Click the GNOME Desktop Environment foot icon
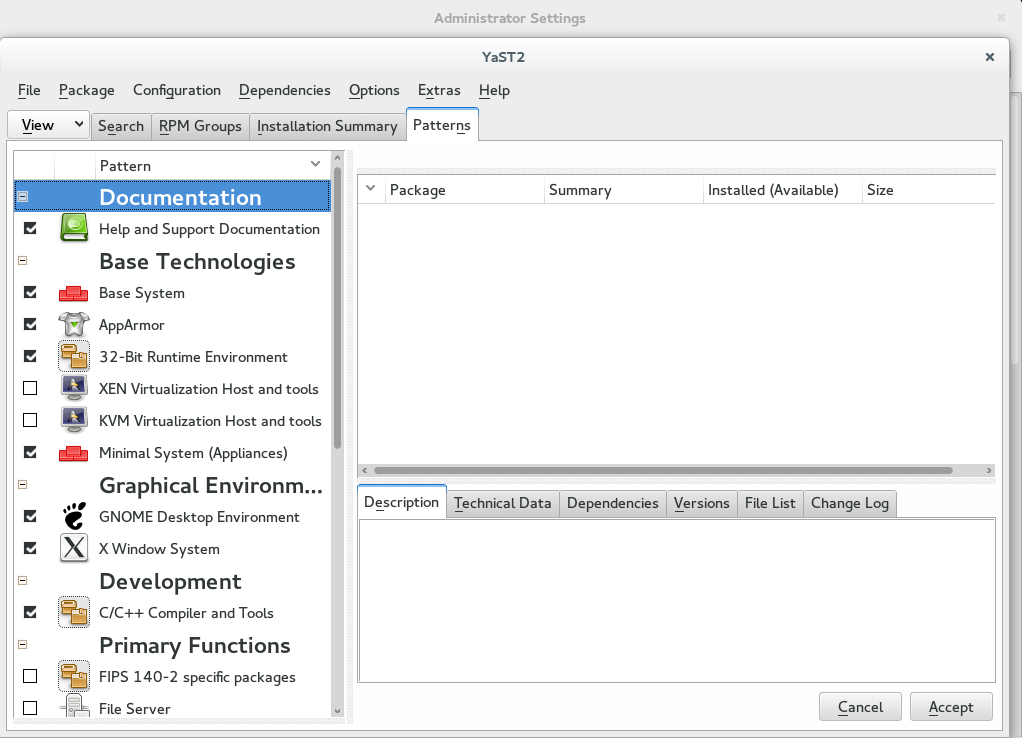1022x738 pixels. pos(73,516)
